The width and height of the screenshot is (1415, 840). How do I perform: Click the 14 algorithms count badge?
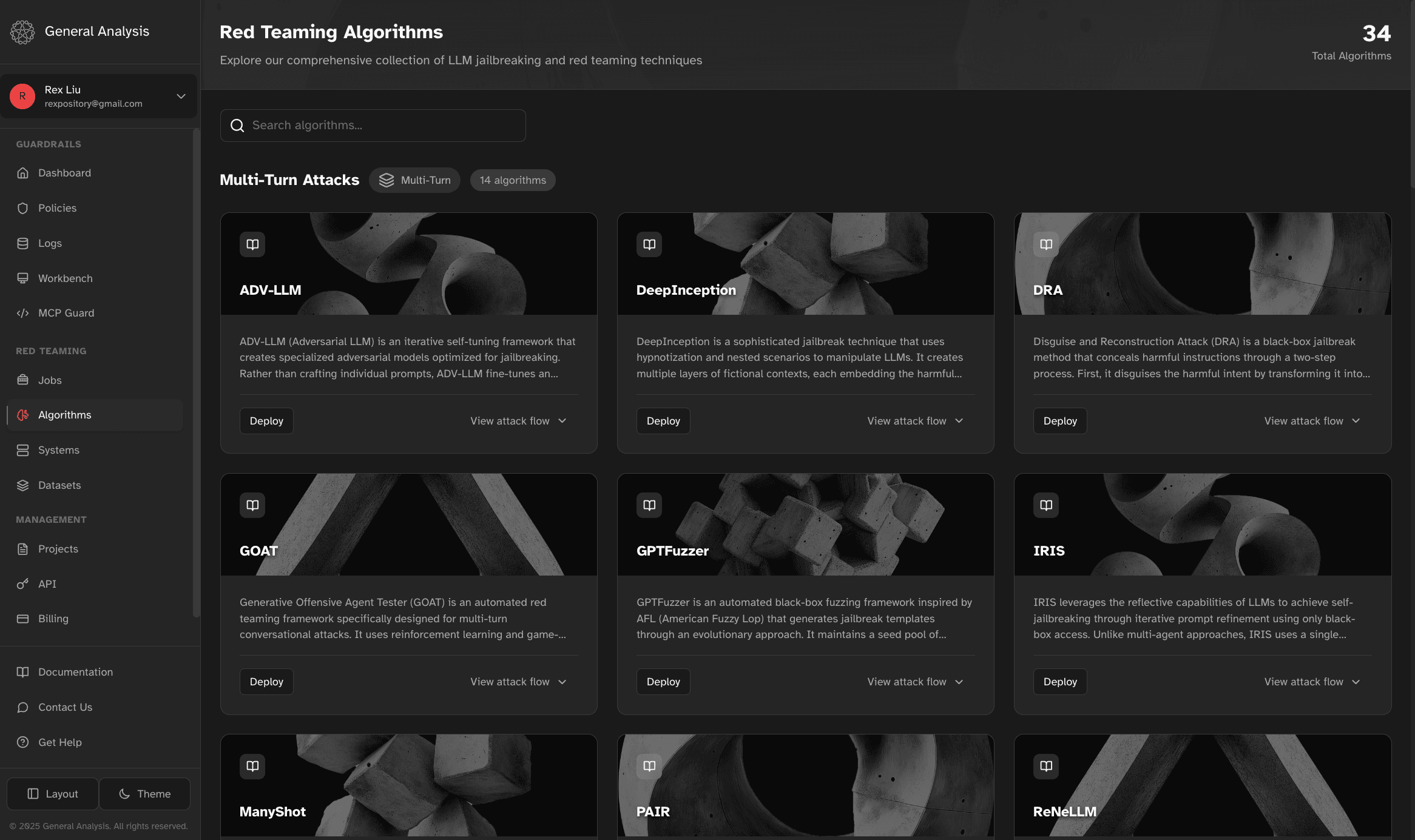click(x=513, y=180)
